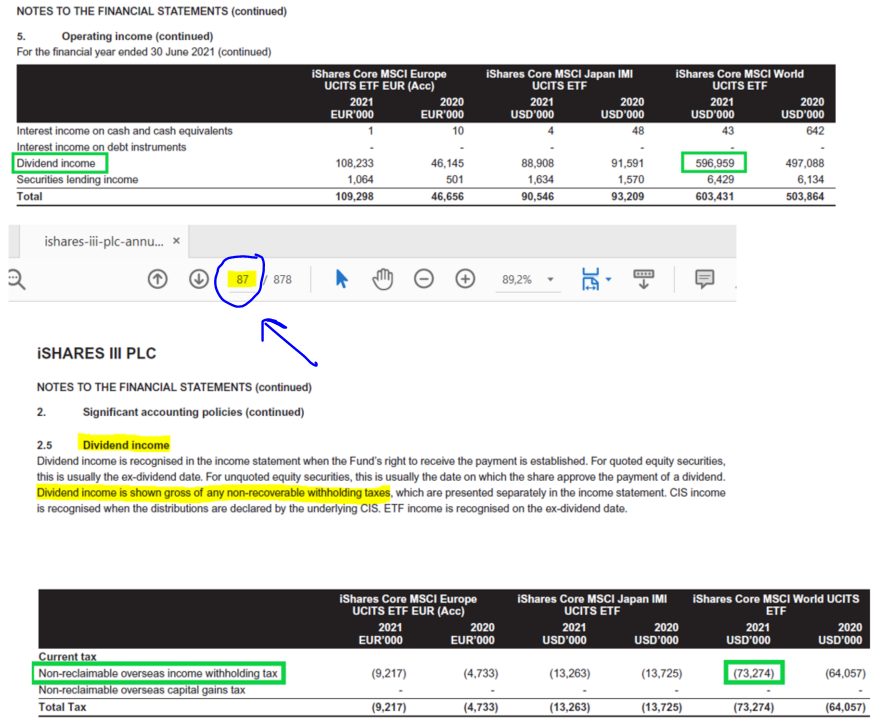Expand the fit-page options arrow
Image resolution: width=874 pixels, height=724 pixels.
(608, 279)
